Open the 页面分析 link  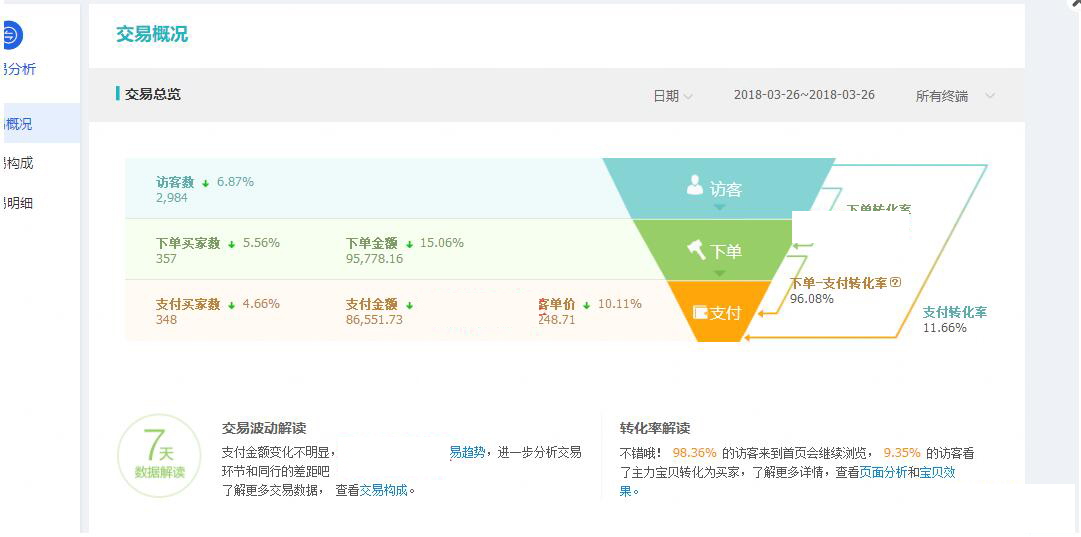883,473
